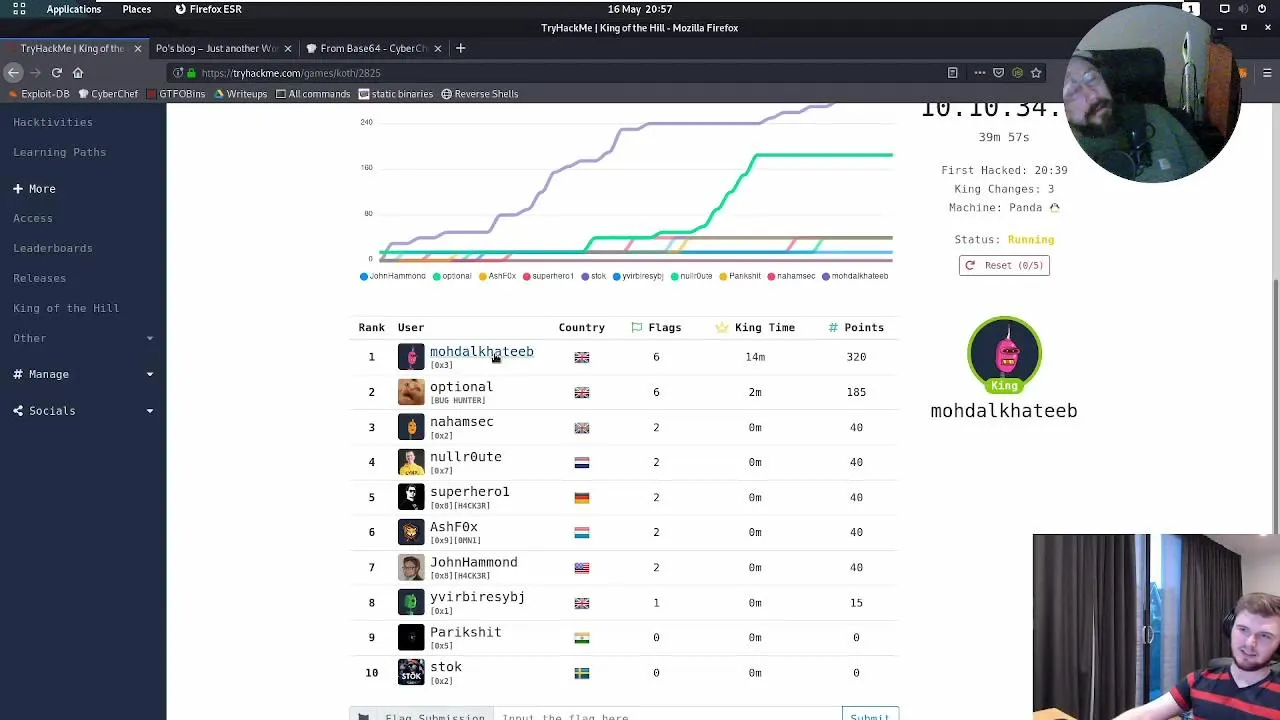Open system power menu icon
The height and width of the screenshot is (720, 1280).
(1262, 9)
